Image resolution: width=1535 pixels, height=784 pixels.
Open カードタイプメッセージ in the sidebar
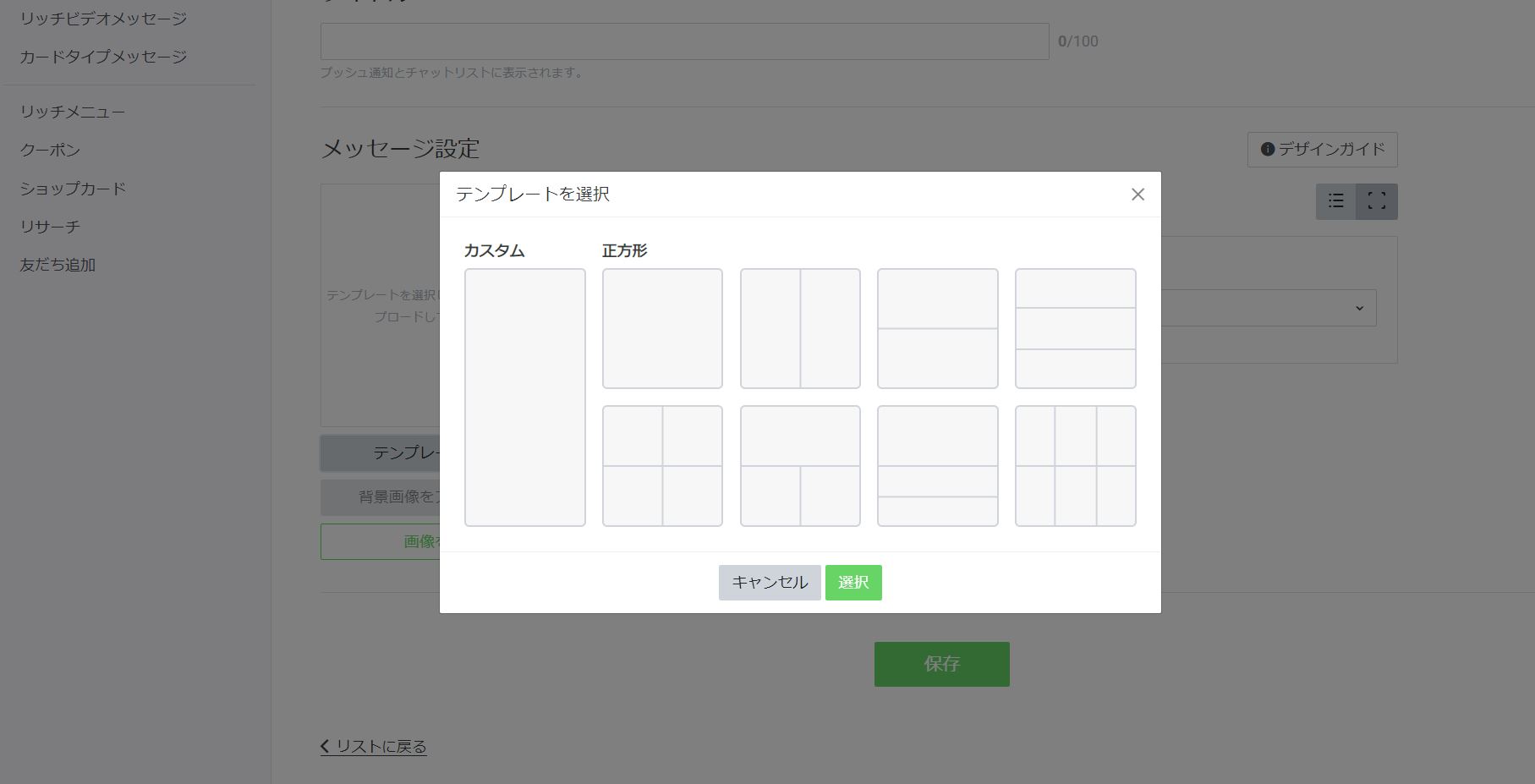click(103, 57)
